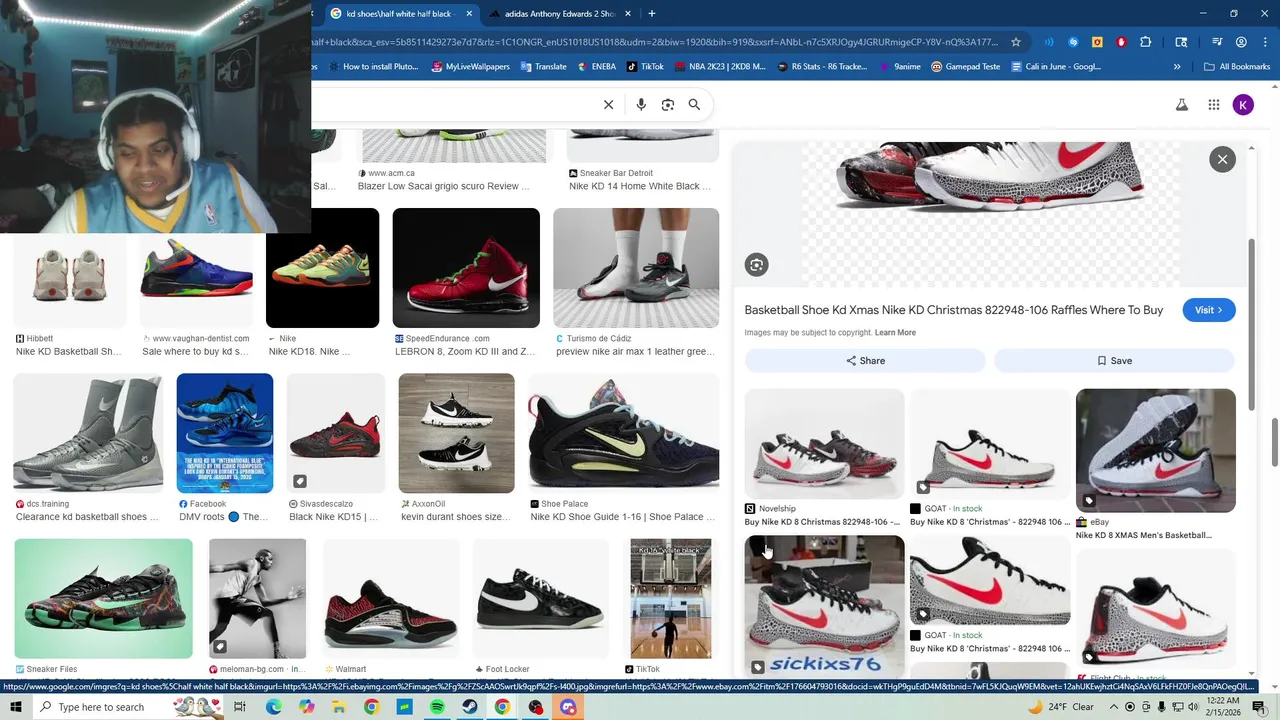The width and height of the screenshot is (1280, 720).
Task: Start voice search with the microphone icon
Action: pyautogui.click(x=641, y=105)
